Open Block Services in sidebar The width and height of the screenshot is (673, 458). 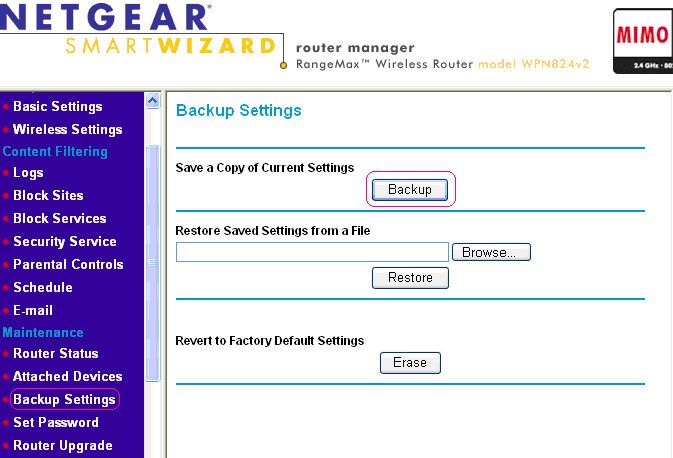(x=59, y=219)
